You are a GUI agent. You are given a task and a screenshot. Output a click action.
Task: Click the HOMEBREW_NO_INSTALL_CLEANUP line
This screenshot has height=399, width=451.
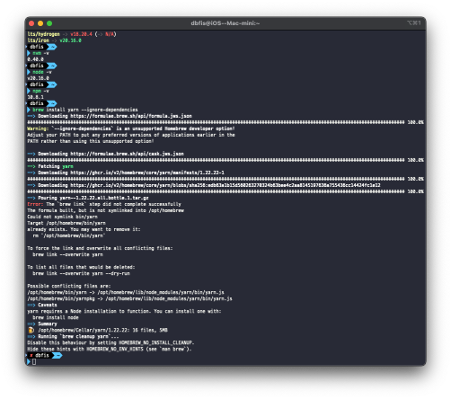pyautogui.click(x=111, y=343)
